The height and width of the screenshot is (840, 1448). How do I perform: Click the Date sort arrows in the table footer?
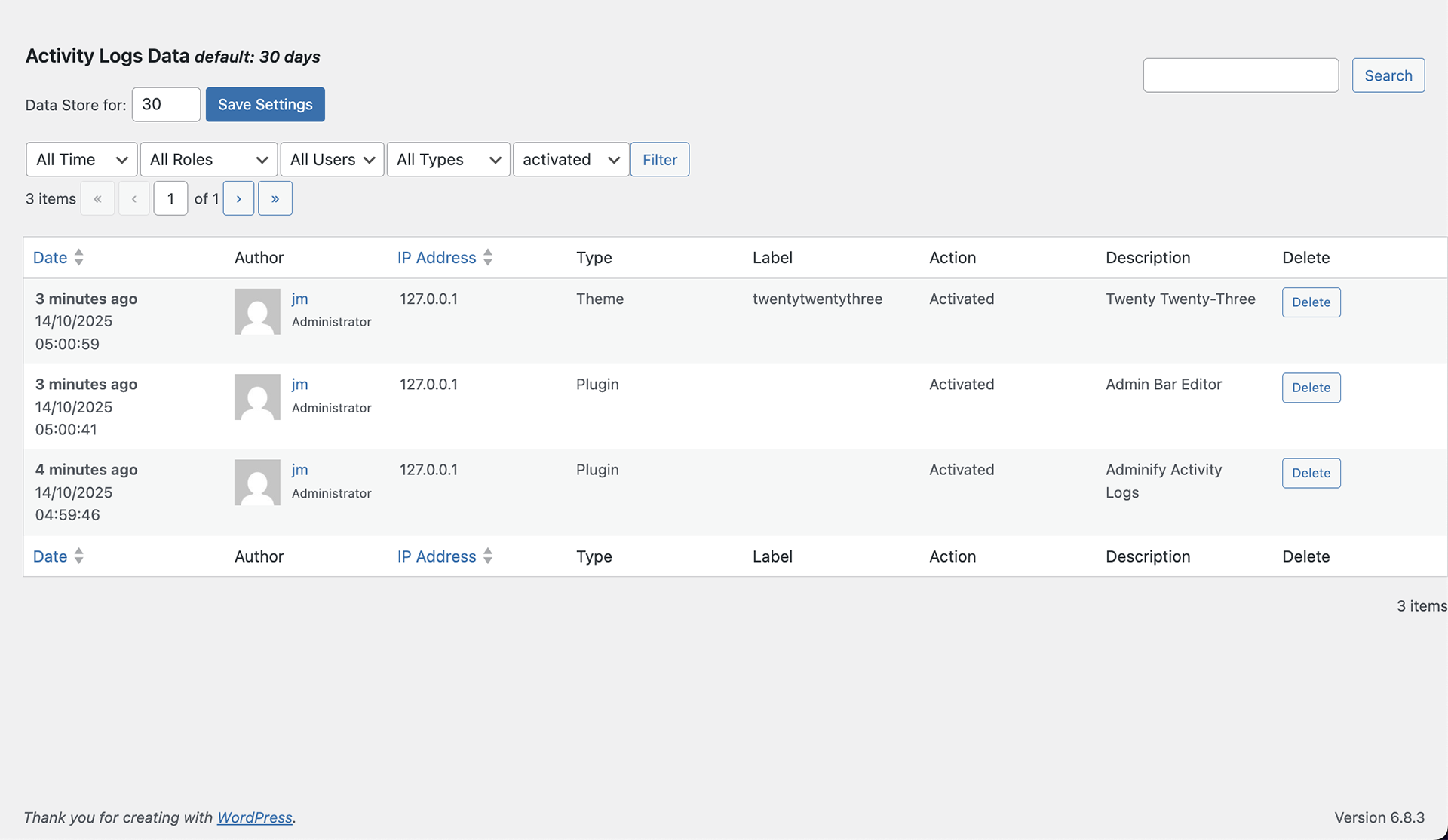[78, 556]
